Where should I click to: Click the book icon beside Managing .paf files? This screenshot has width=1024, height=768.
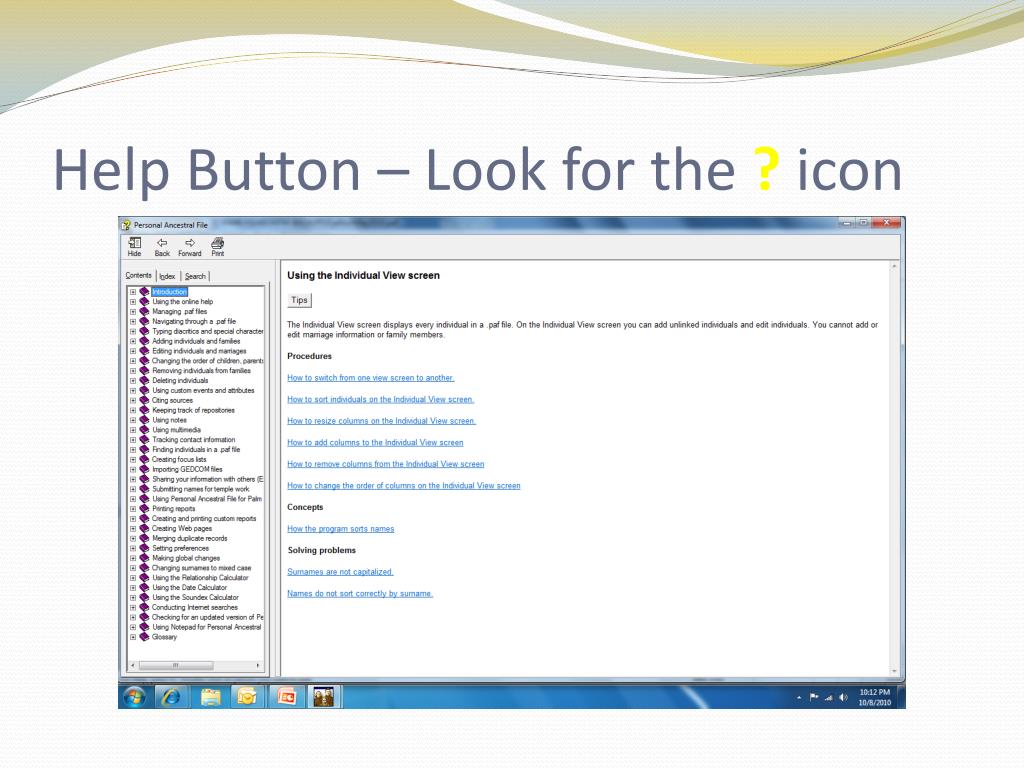[144, 312]
